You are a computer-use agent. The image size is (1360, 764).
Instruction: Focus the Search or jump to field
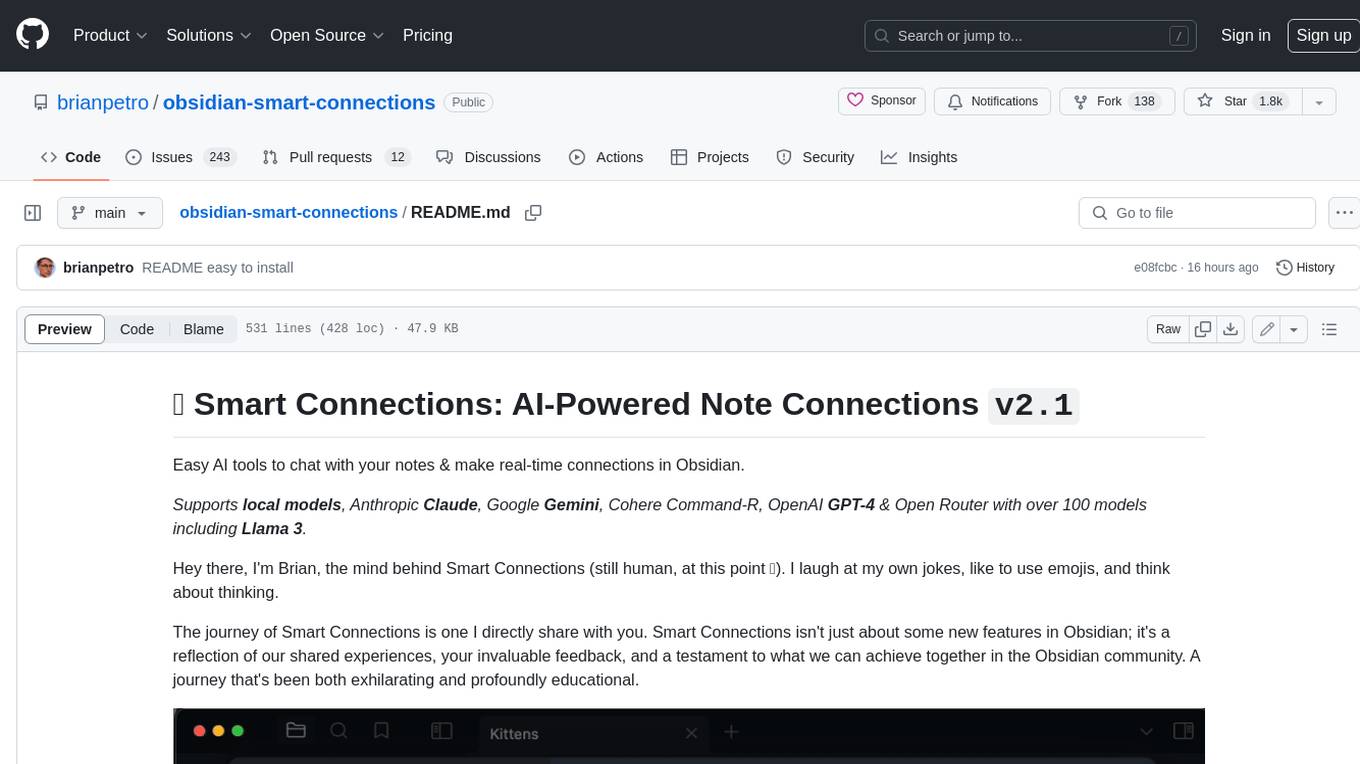coord(1030,36)
